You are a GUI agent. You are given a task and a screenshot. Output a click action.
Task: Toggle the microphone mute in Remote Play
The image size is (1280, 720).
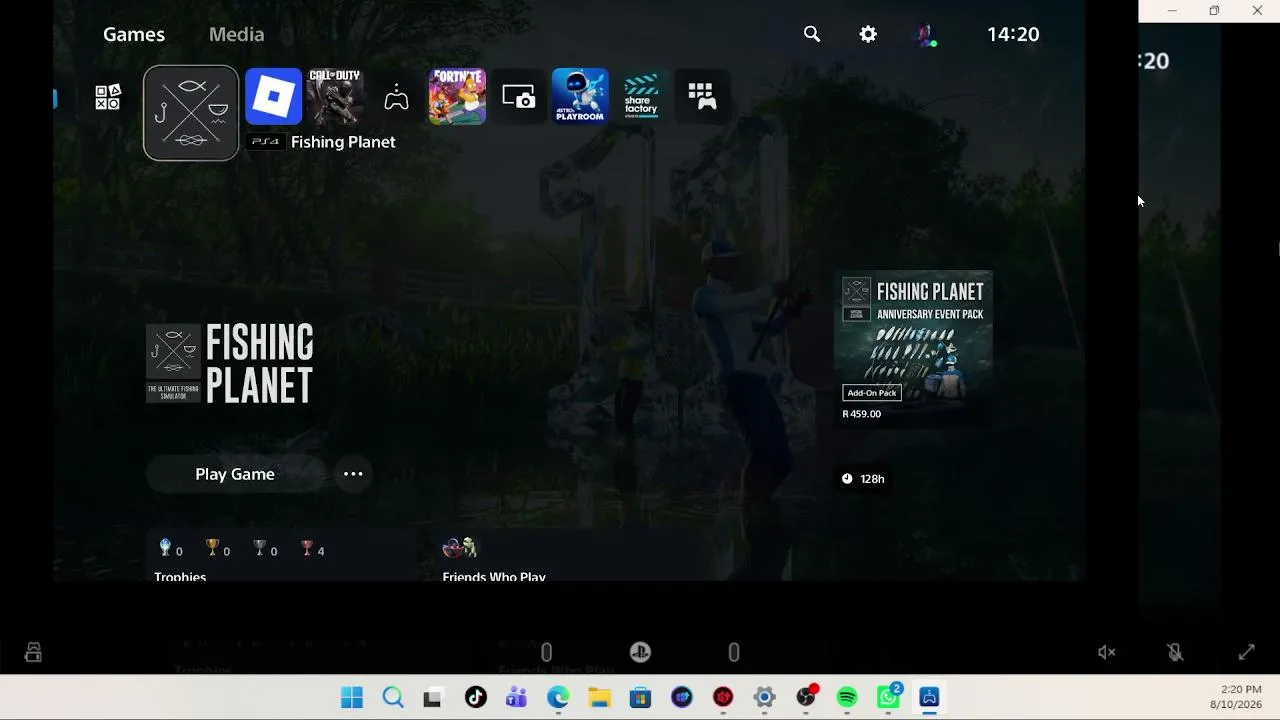[x=1176, y=652]
